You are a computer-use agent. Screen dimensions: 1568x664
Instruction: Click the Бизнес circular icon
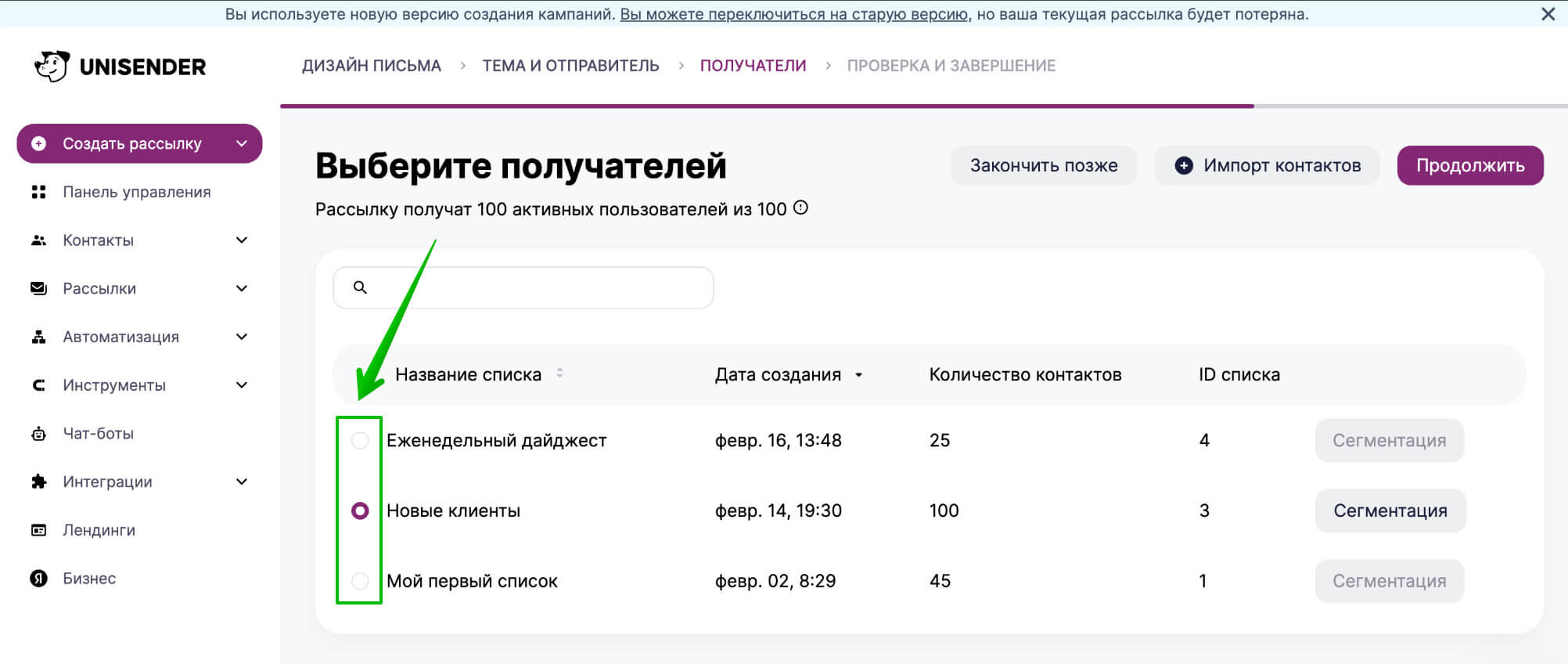coord(38,578)
